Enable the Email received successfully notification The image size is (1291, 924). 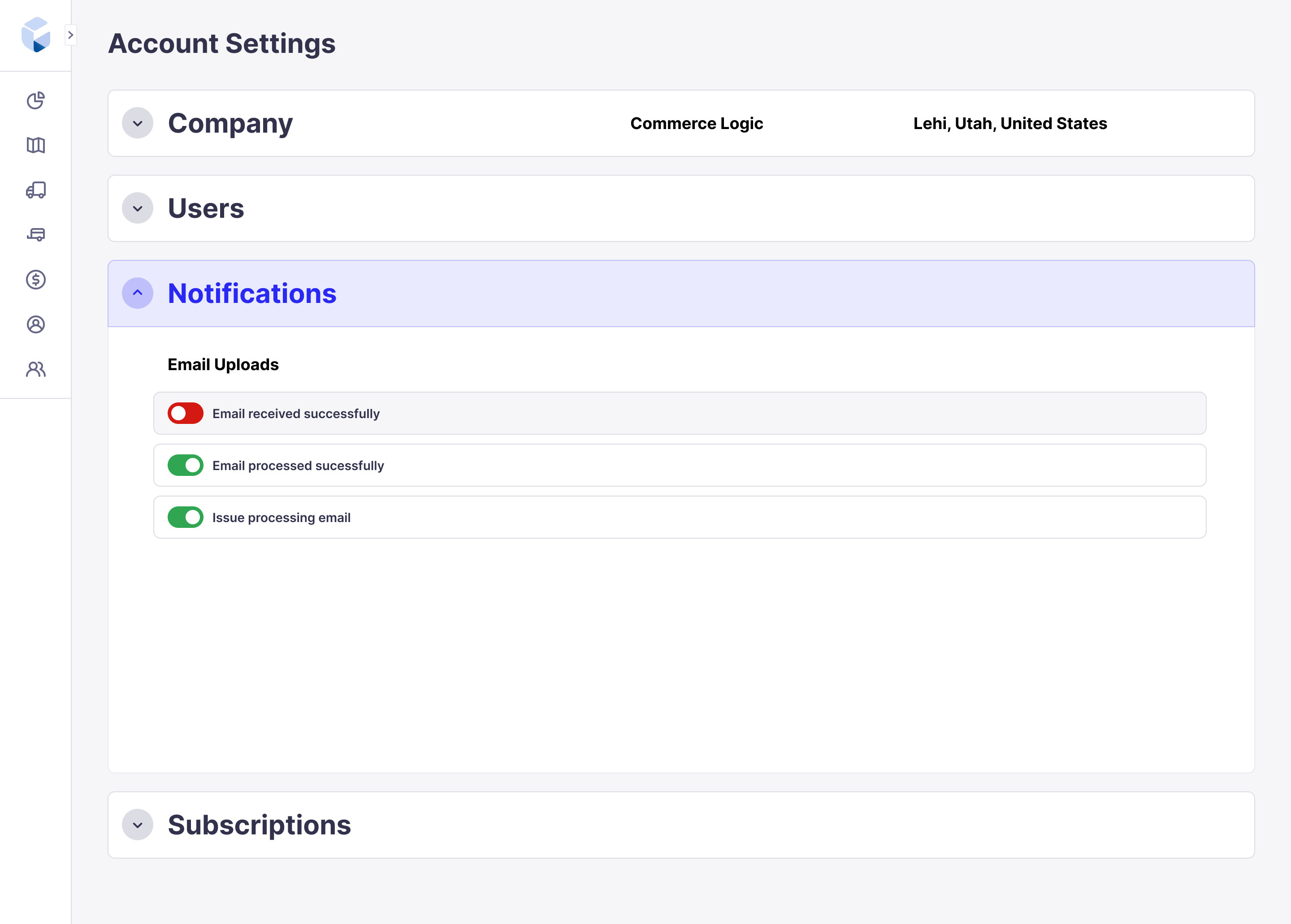(x=185, y=413)
